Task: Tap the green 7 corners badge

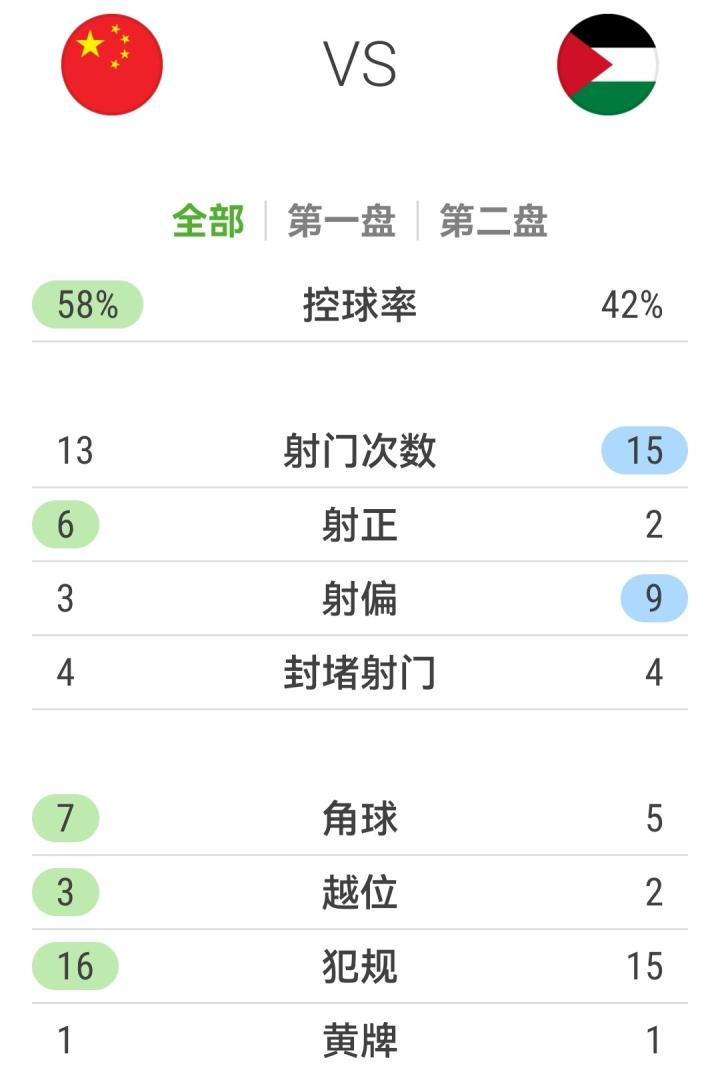Action: click(x=66, y=819)
